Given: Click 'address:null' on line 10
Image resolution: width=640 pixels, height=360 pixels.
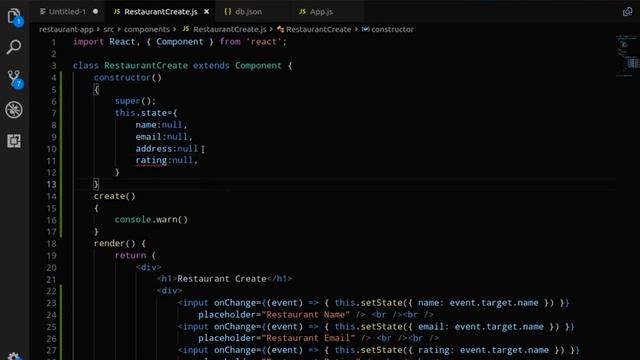Looking at the screenshot, I should (x=167, y=149).
